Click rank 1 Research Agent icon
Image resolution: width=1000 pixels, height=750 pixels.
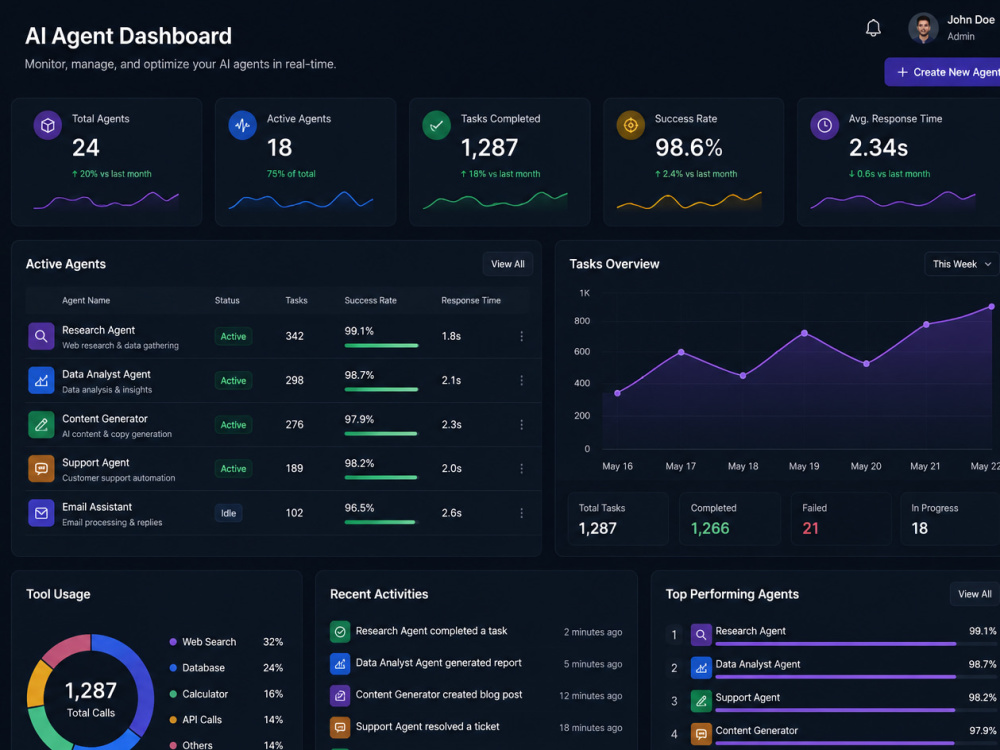pos(701,635)
